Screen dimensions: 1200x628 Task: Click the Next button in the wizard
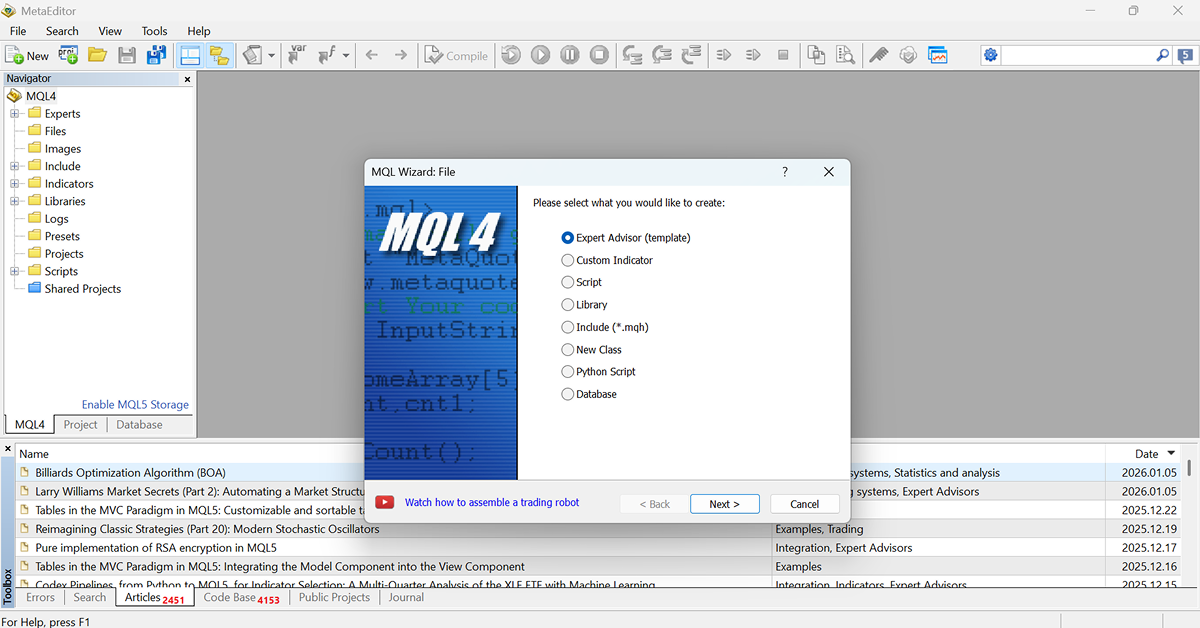(724, 503)
